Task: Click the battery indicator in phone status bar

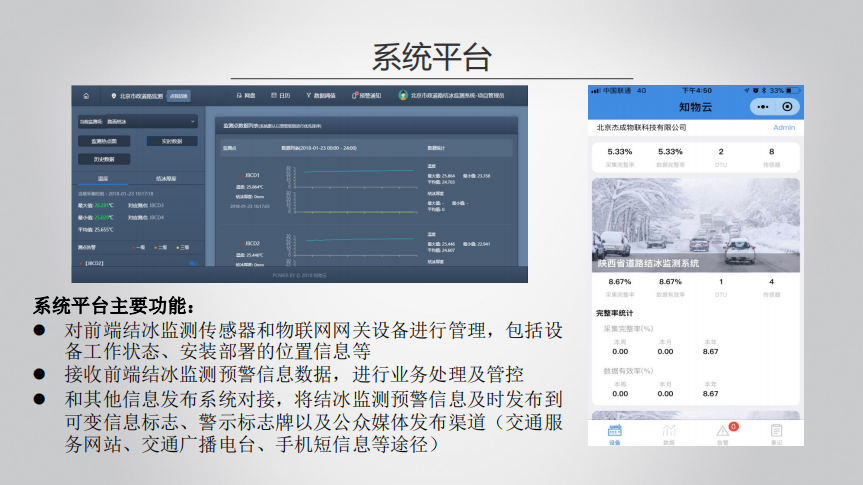Action: point(793,90)
